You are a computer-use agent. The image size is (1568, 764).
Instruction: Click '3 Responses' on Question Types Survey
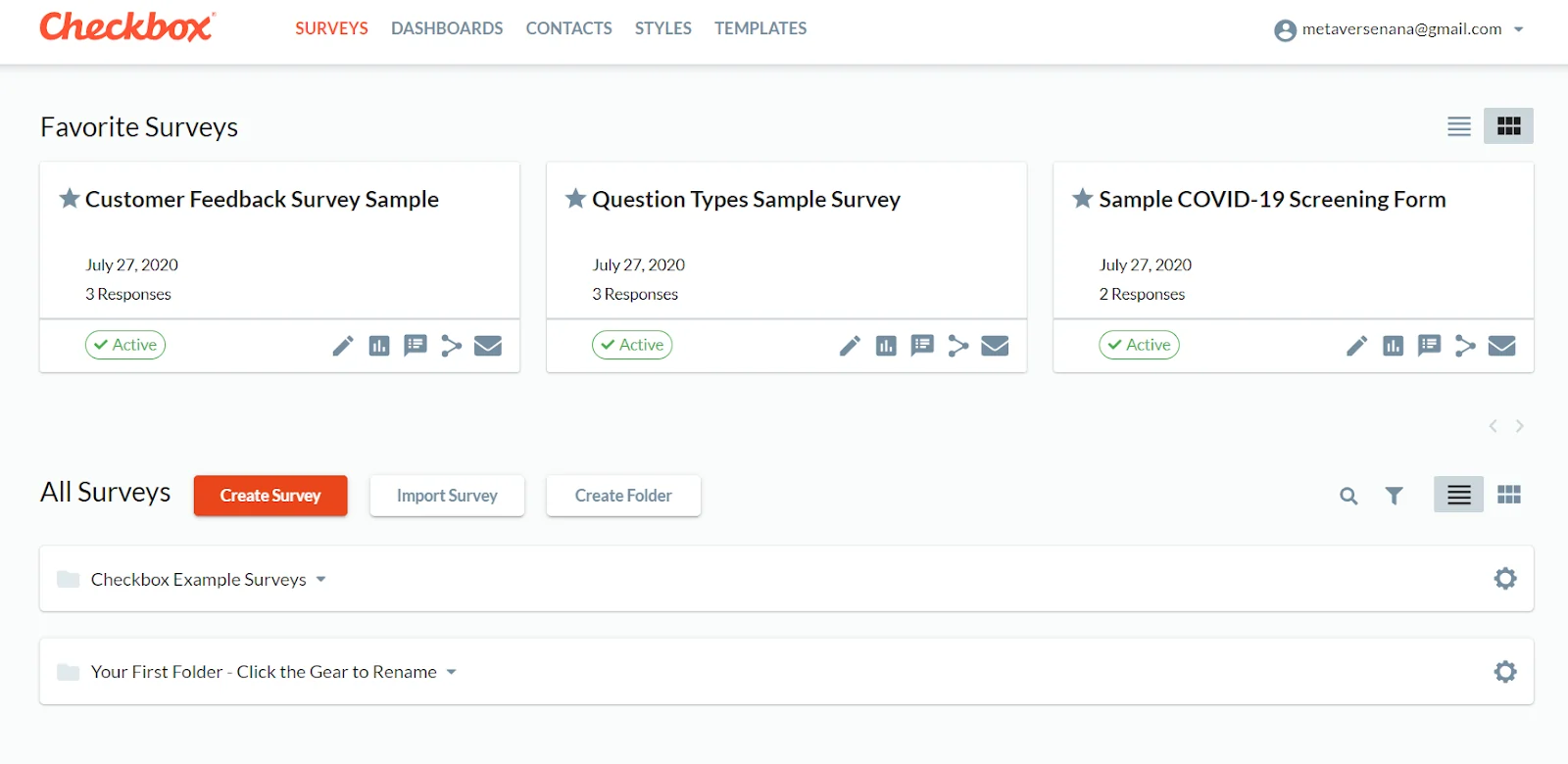pos(635,294)
